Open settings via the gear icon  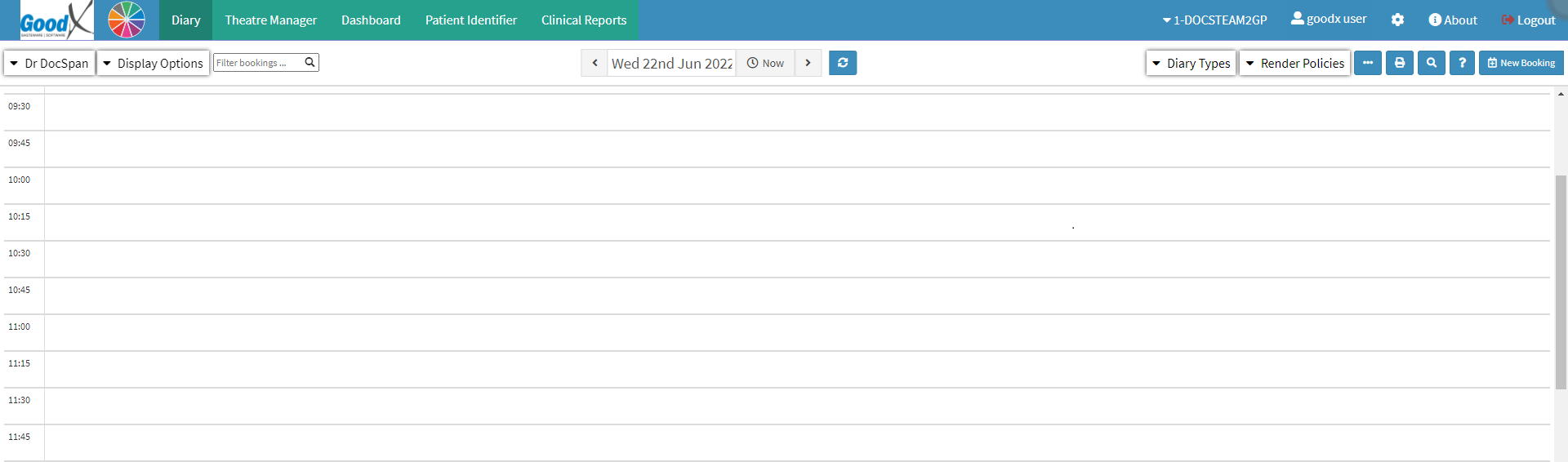pyautogui.click(x=1397, y=20)
